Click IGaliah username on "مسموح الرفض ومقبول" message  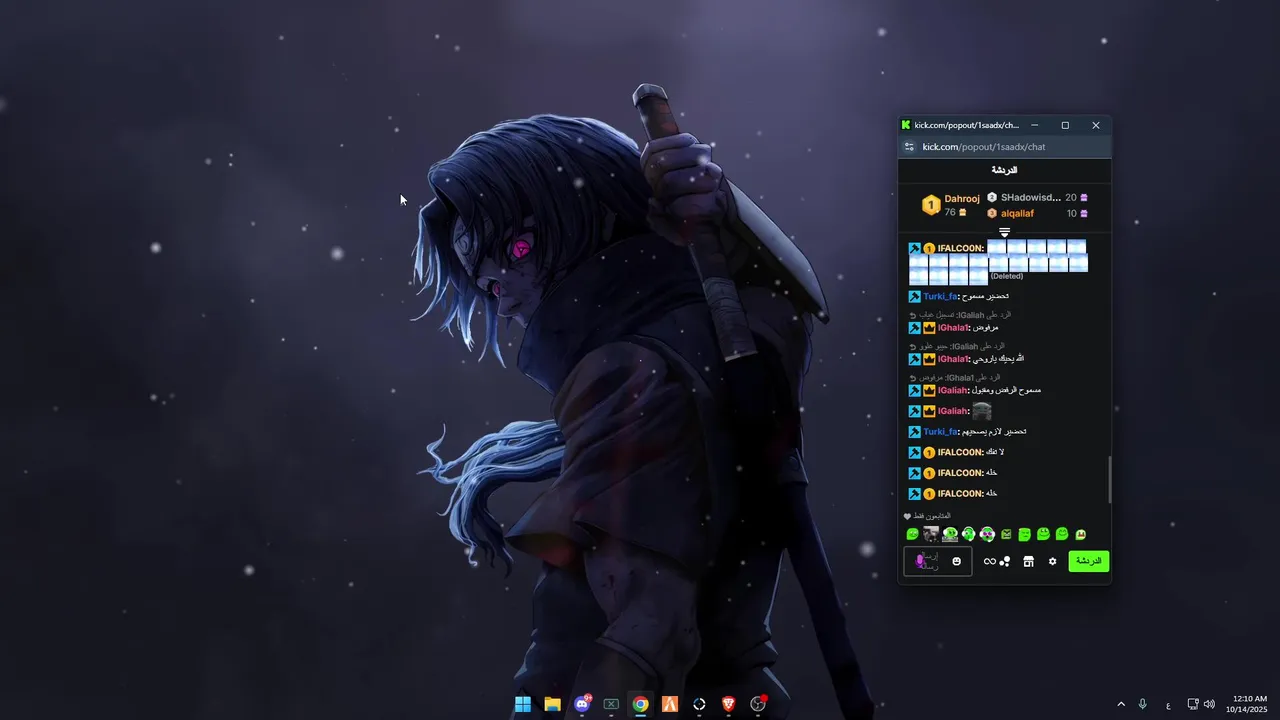tap(954, 390)
